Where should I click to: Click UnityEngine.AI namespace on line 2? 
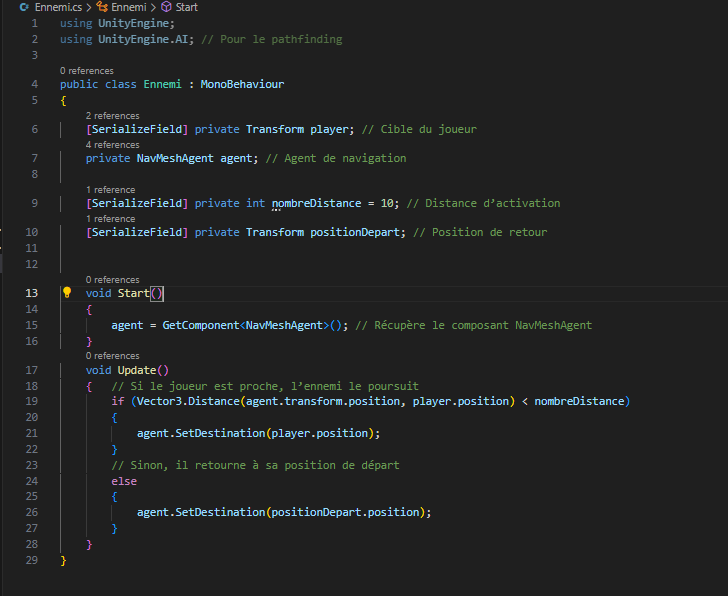(x=140, y=39)
